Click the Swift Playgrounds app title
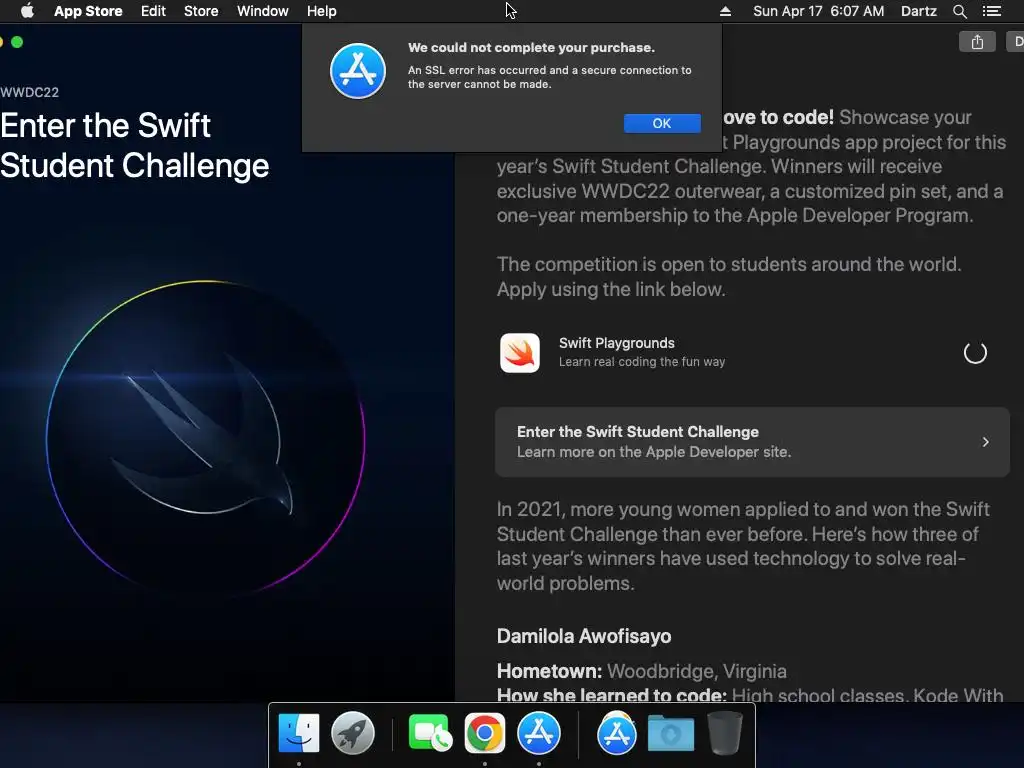1024x768 pixels. [616, 343]
